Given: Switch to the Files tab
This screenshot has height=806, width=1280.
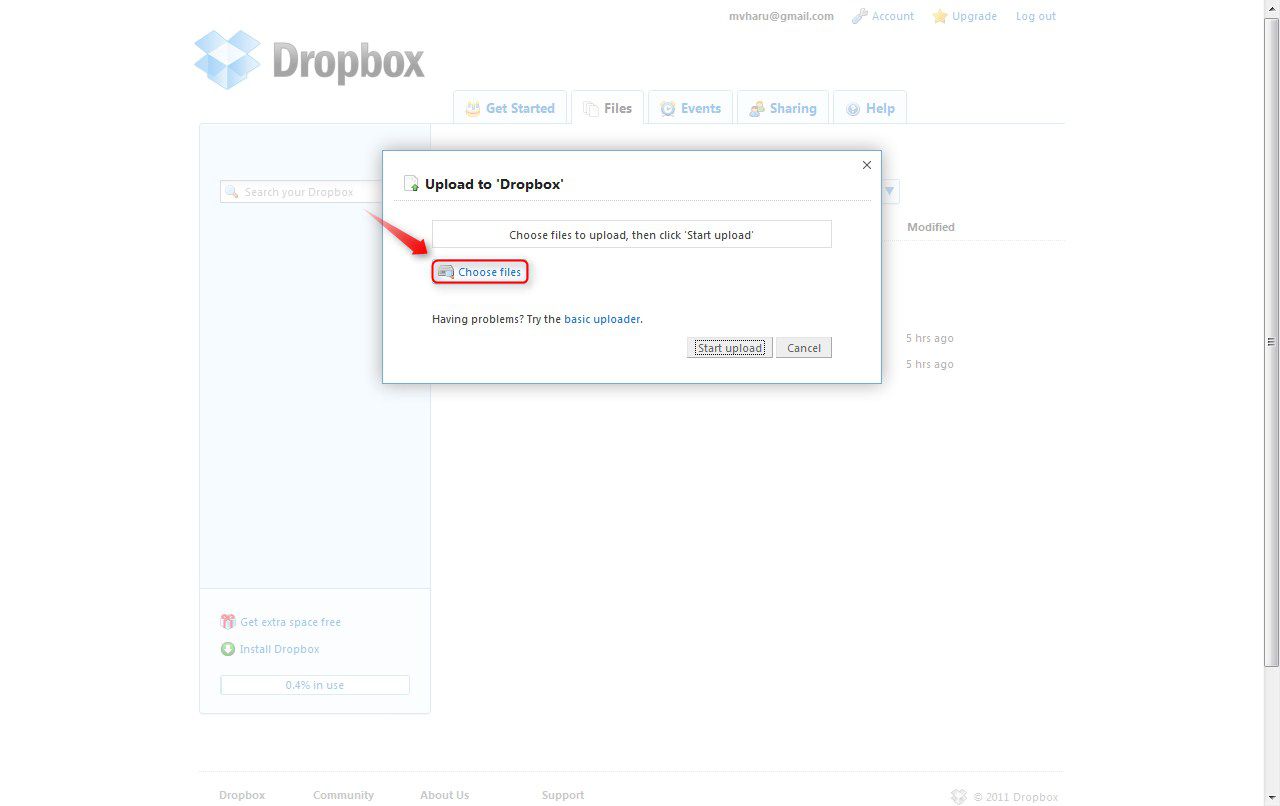Looking at the screenshot, I should [x=607, y=108].
